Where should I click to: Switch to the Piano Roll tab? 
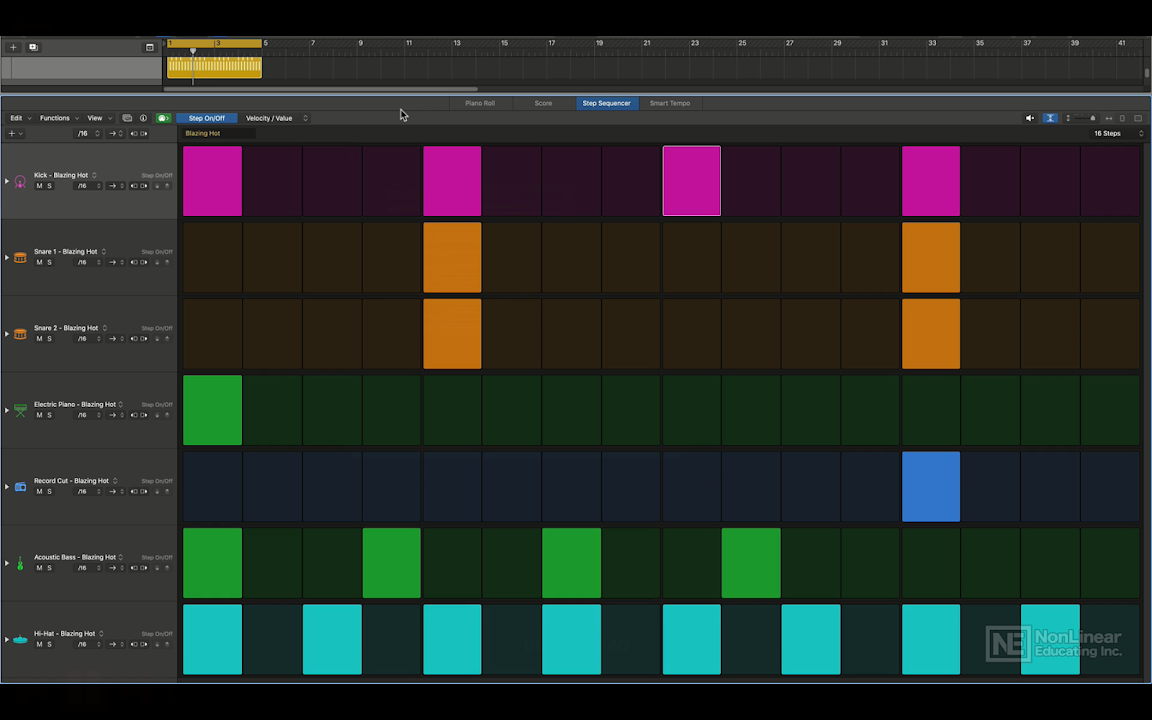[x=479, y=103]
